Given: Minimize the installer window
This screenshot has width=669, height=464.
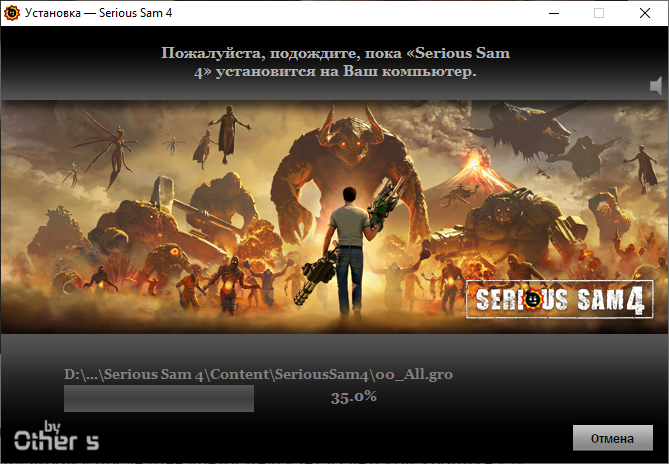Looking at the screenshot, I should (554, 13).
